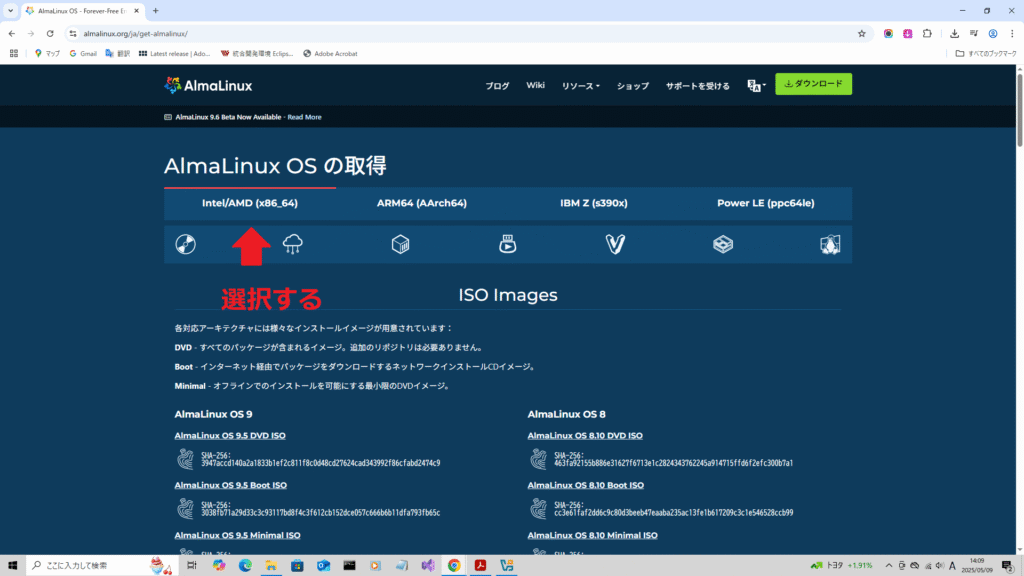Screen dimensions: 1024x576
Task: Show hidden system tray icons
Action: [888, 566]
